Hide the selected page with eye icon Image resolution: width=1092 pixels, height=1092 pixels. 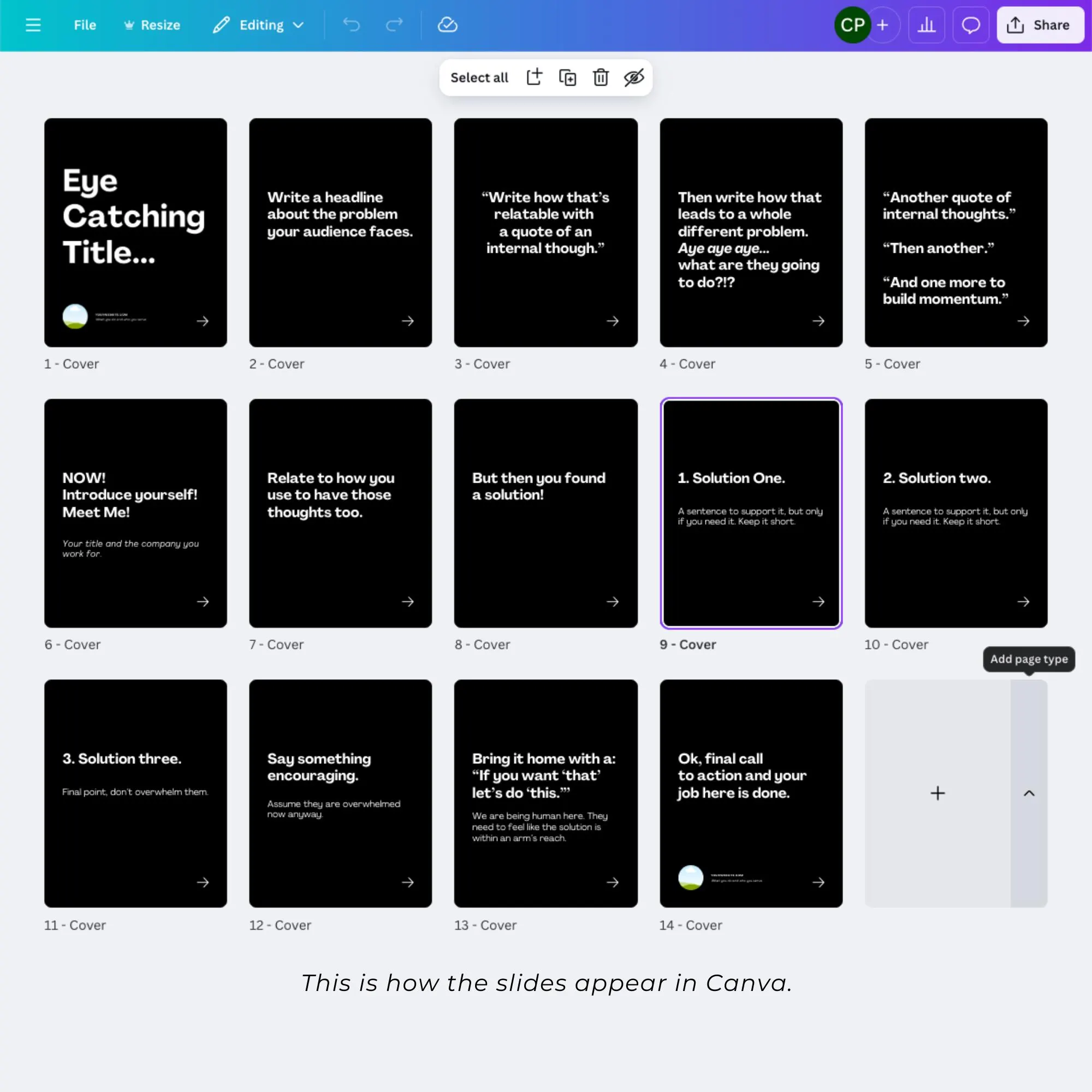click(634, 78)
